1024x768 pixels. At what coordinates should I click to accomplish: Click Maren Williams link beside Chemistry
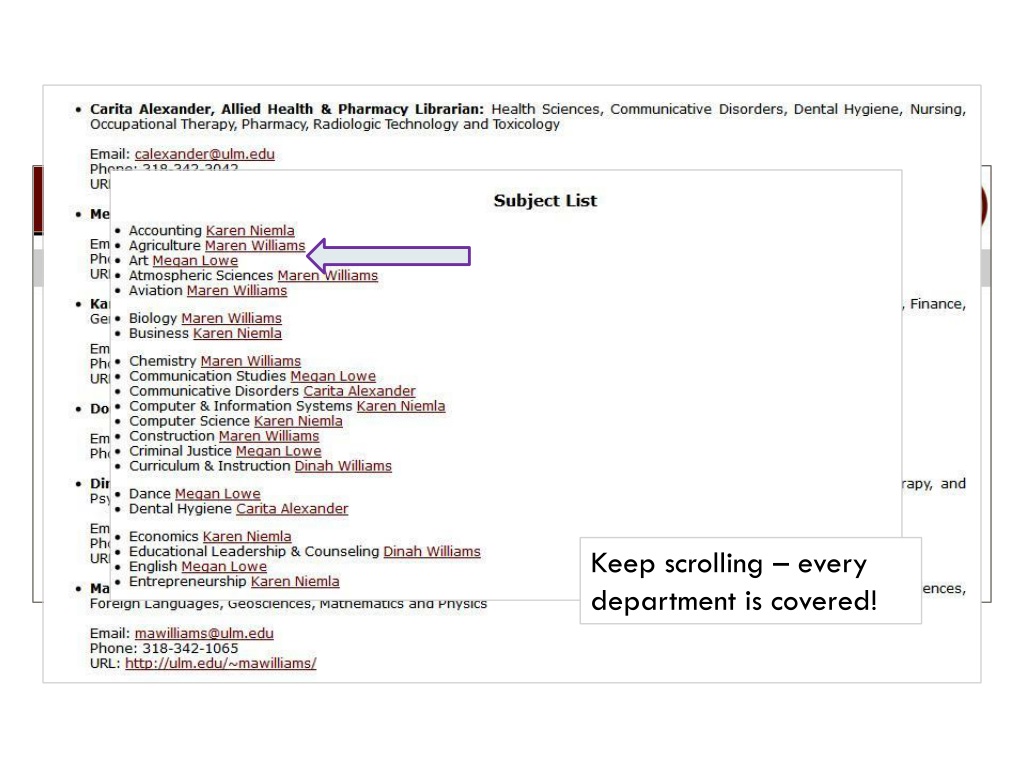click(251, 361)
